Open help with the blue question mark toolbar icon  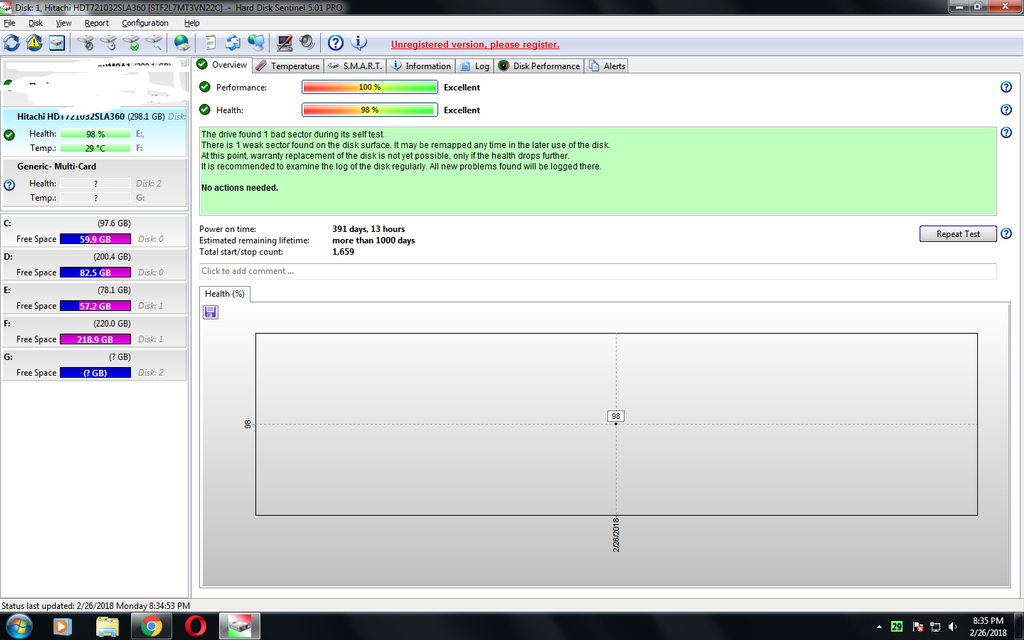tap(336, 43)
